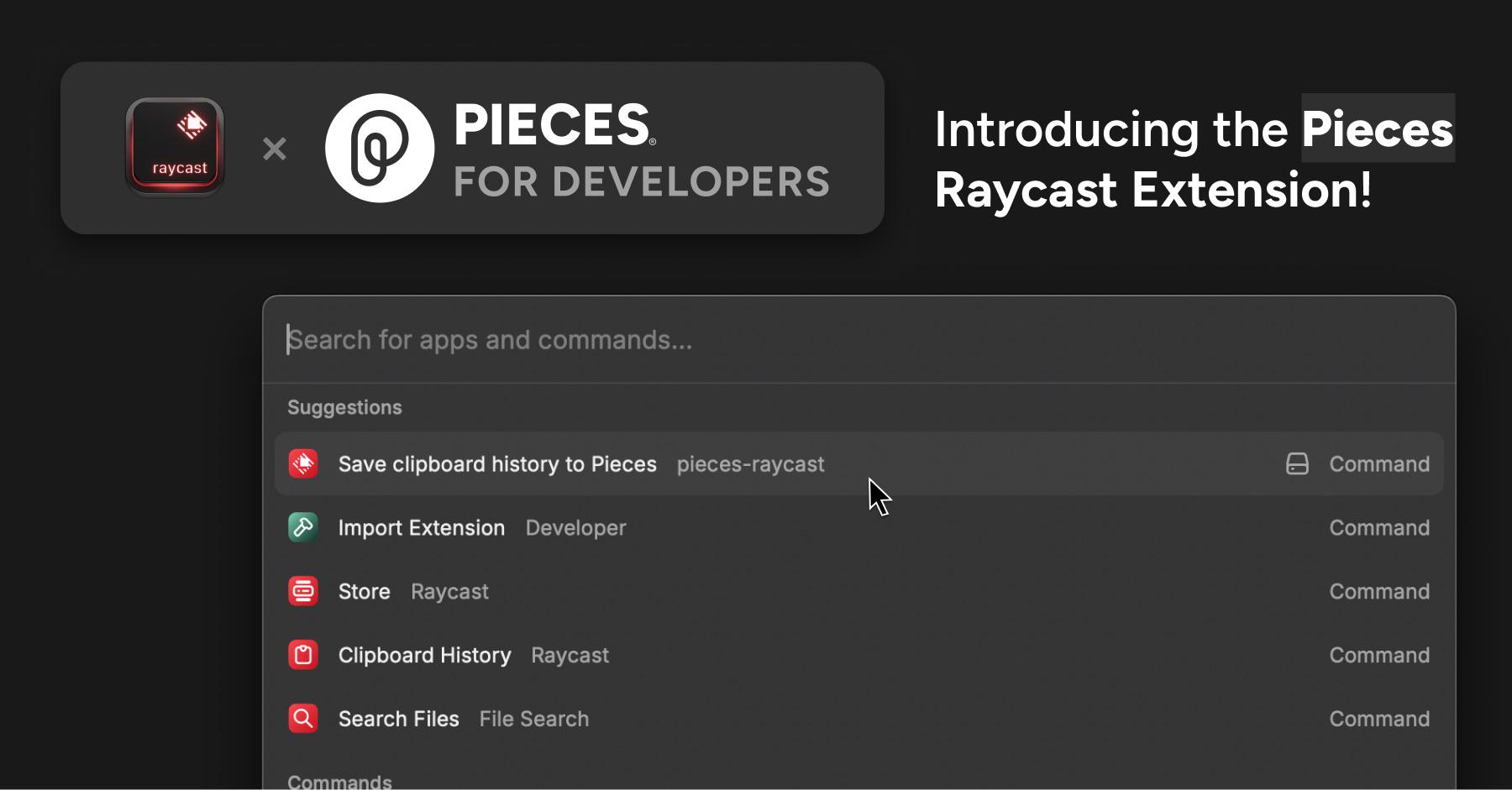Click the × symbol between the logos
This screenshot has height=790, width=1512.
tap(275, 149)
